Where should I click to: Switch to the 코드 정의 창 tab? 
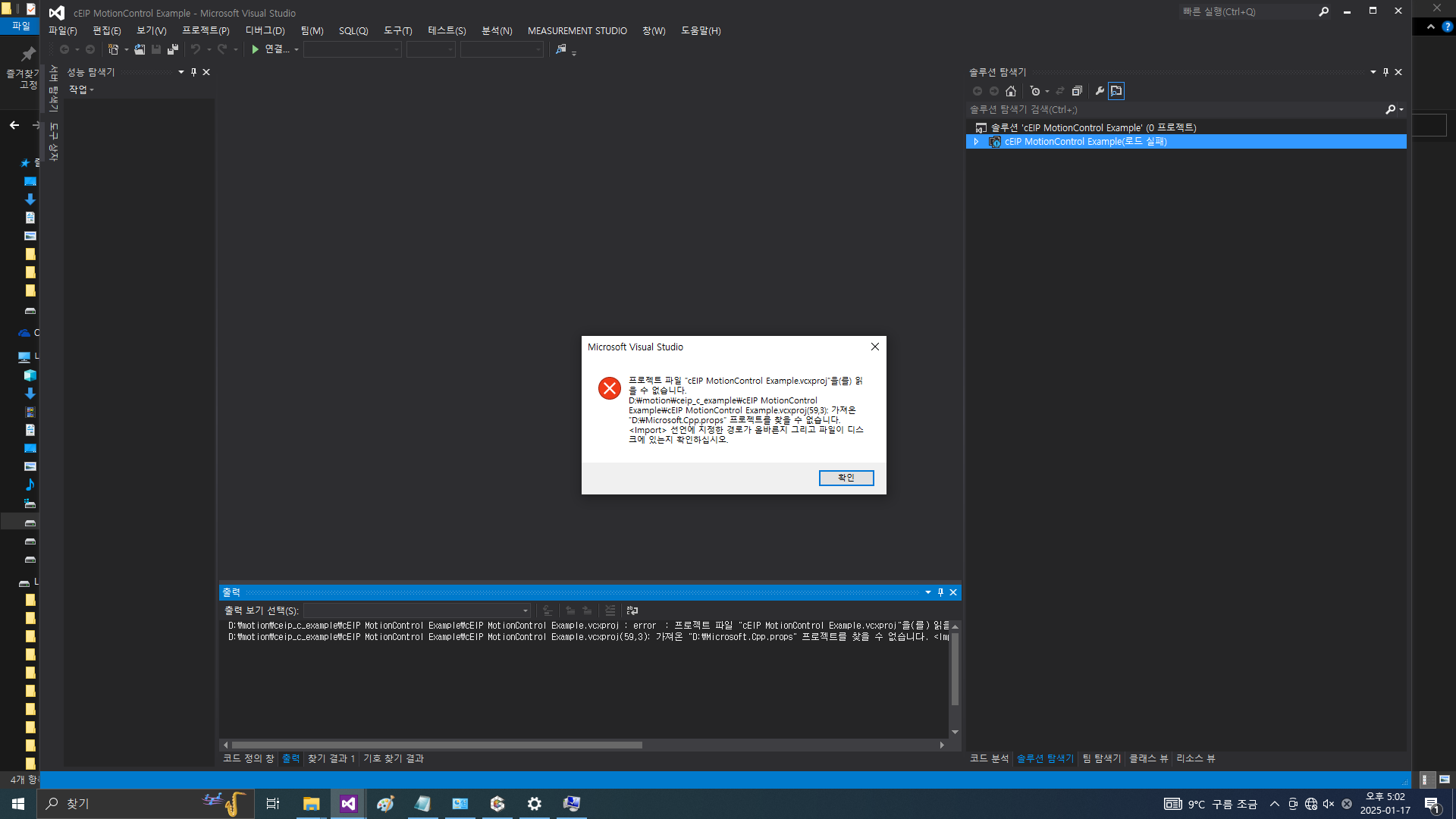[249, 758]
